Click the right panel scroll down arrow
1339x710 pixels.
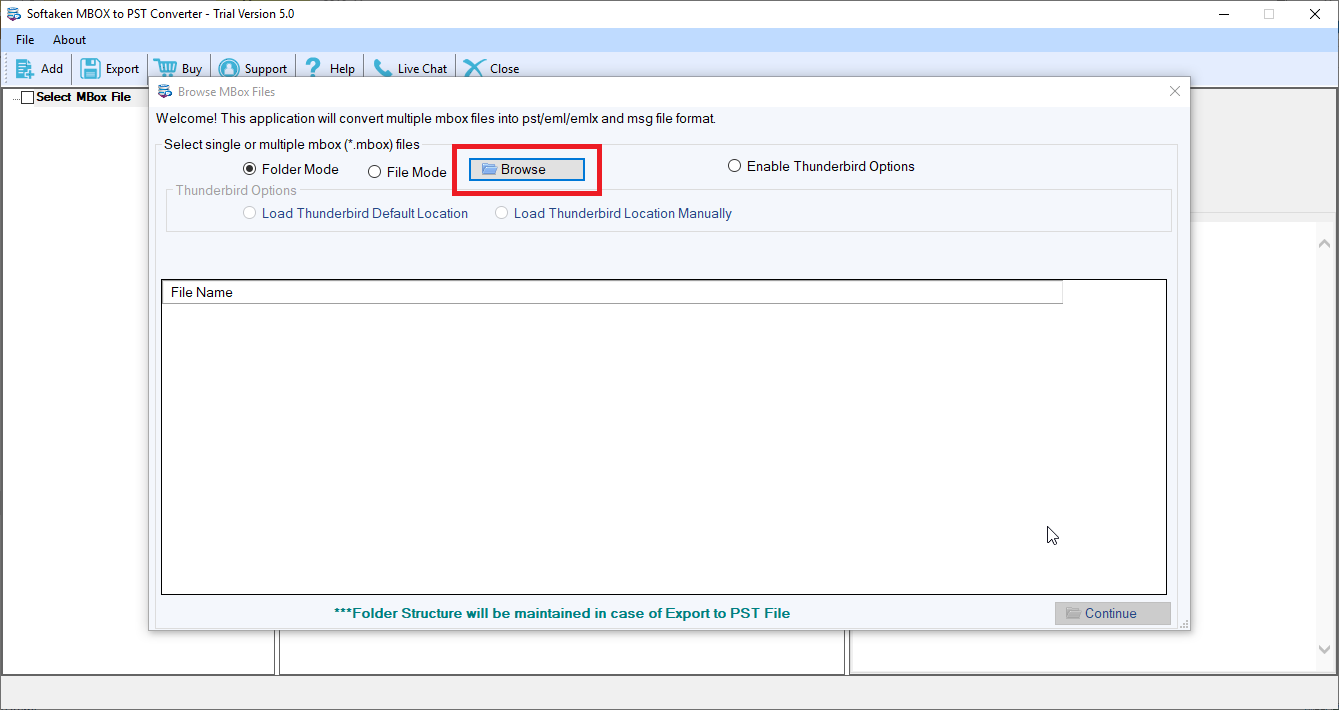click(x=1324, y=649)
